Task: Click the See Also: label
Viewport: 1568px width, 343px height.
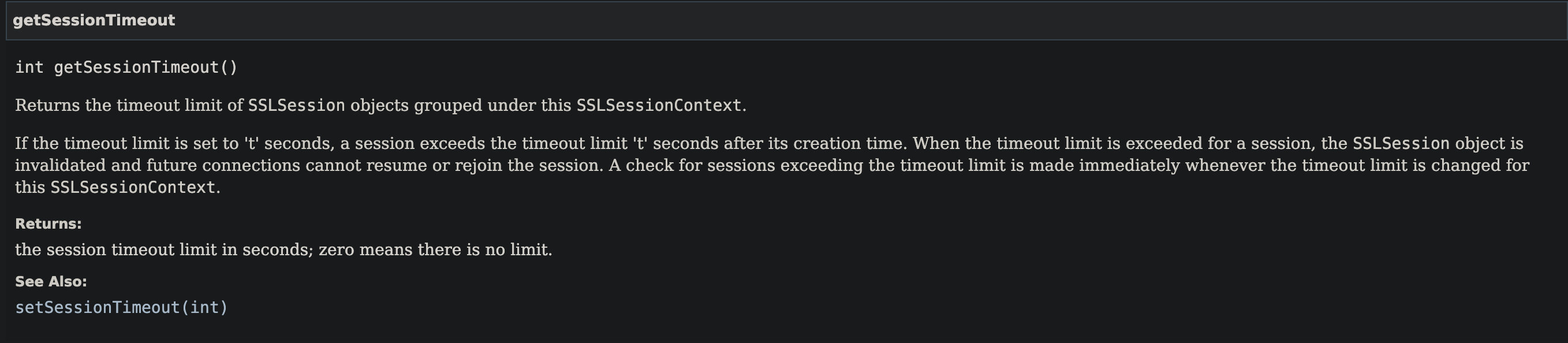Action: click(51, 281)
